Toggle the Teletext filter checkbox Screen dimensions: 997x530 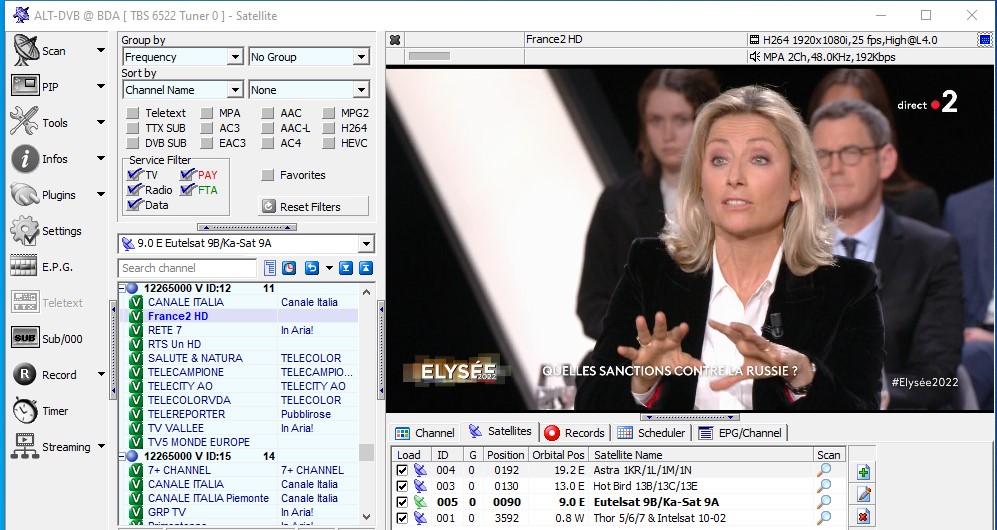[133, 113]
